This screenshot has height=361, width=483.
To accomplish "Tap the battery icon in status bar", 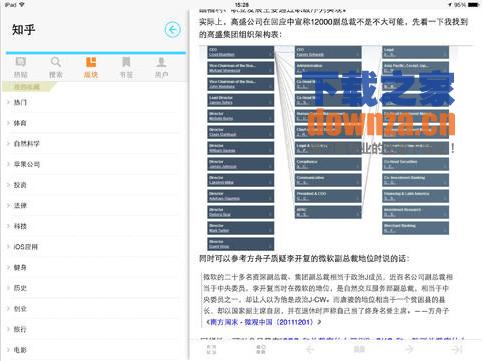I will pyautogui.click(x=474, y=5).
